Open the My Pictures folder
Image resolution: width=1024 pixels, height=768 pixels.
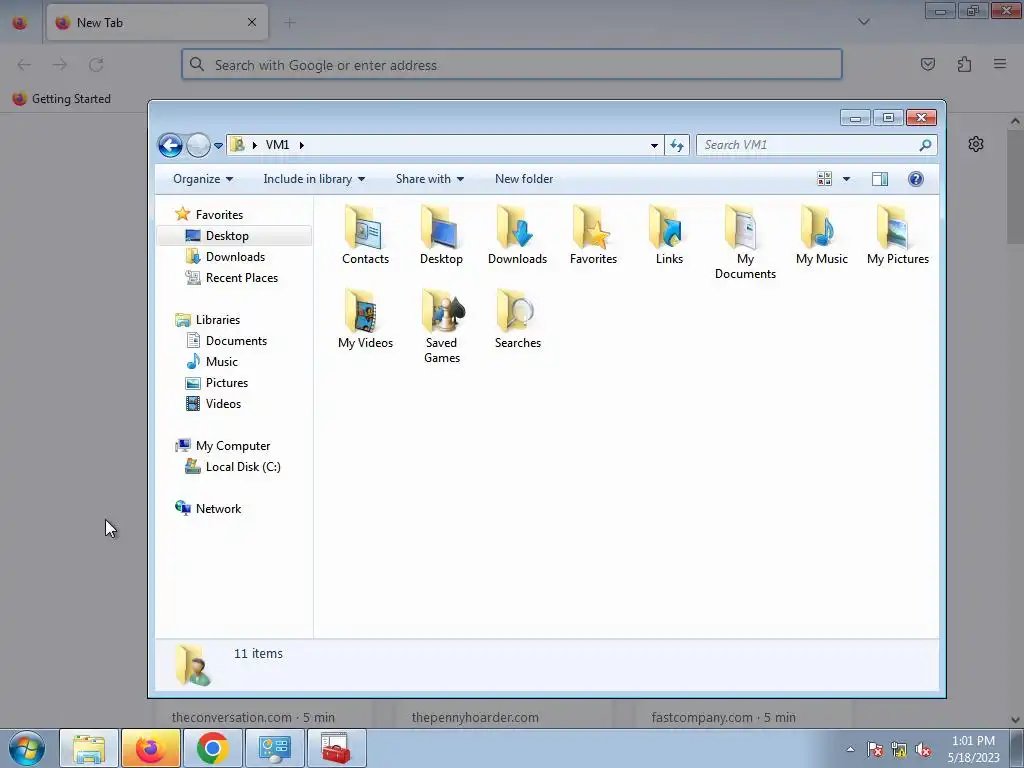(x=898, y=235)
